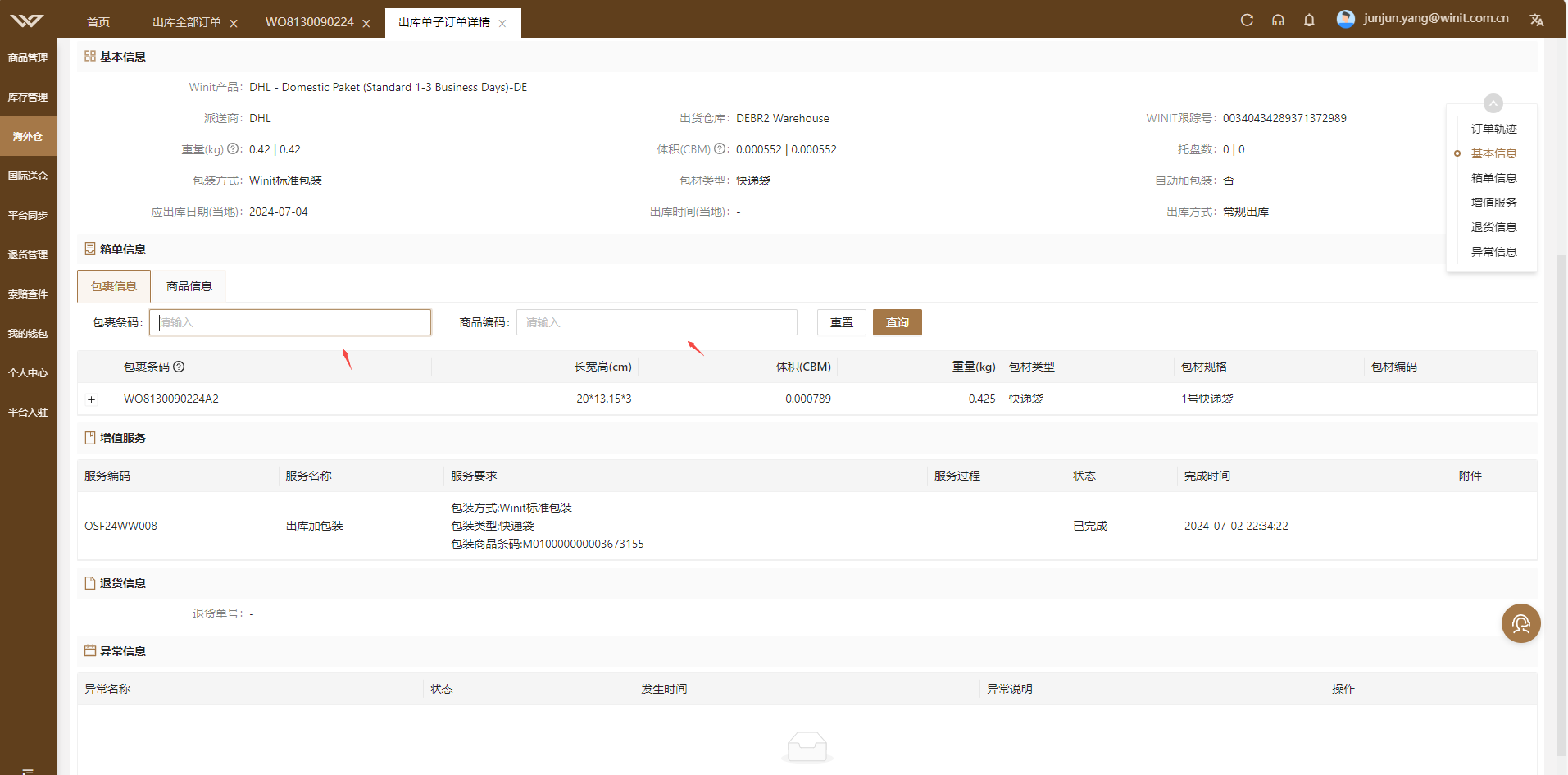
Task: Open 我的钱包 in the sidebar
Action: 28,333
